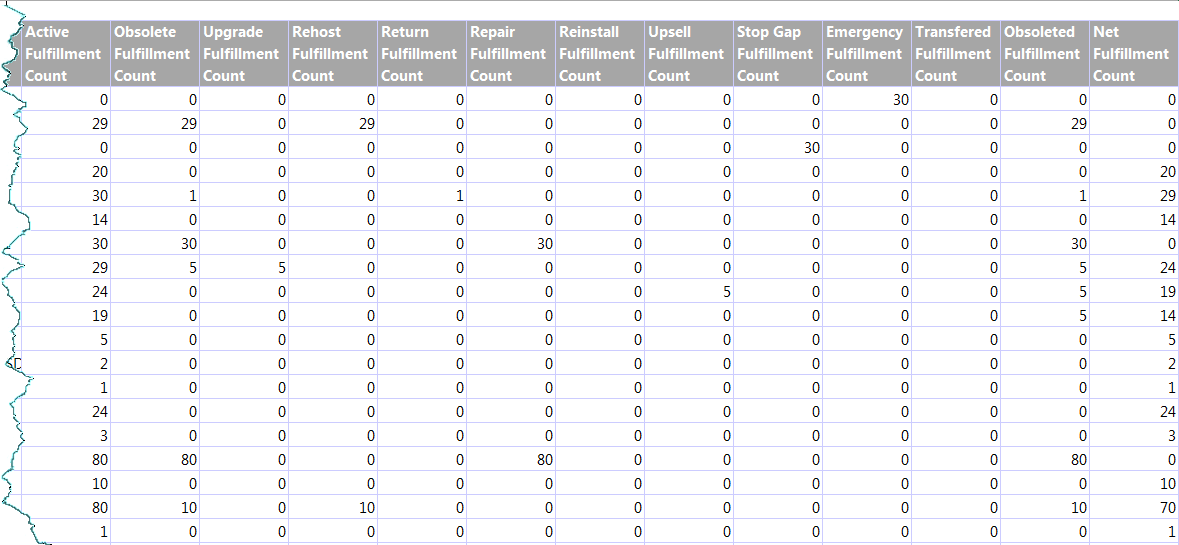The height and width of the screenshot is (545, 1179).
Task: Select the Rehost Fulfillment Count header
Action: [x=333, y=54]
